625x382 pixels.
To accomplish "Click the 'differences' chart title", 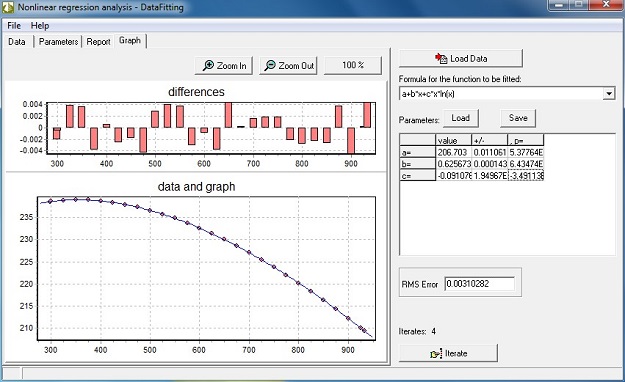I will point(196,92).
